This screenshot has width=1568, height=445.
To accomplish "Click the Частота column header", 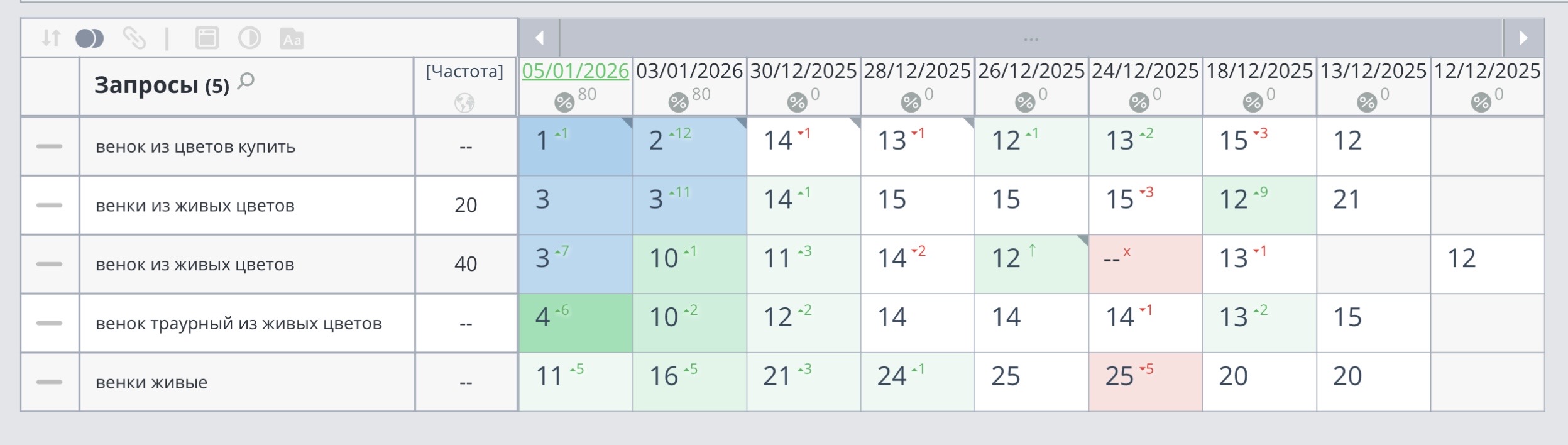I will (x=464, y=72).
